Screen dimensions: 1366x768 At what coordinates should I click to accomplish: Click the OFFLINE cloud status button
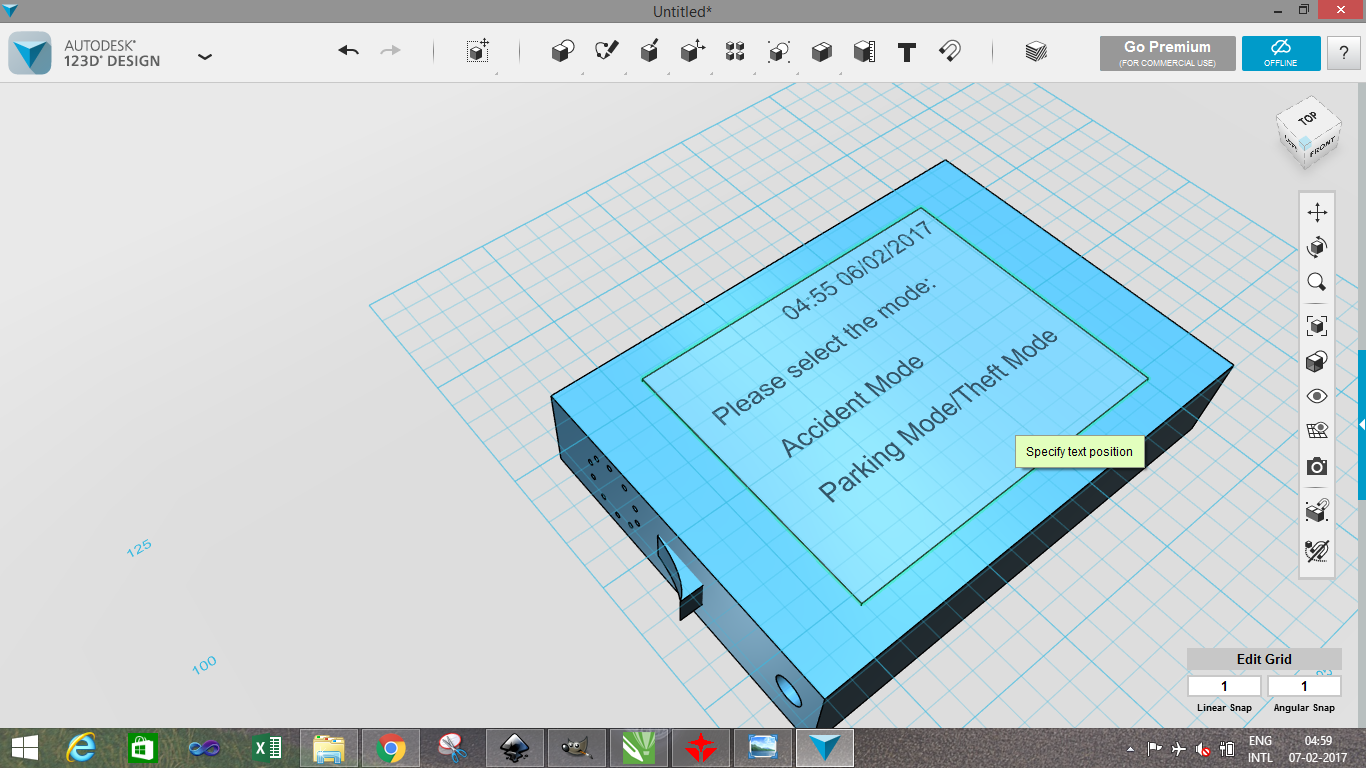click(x=1281, y=53)
